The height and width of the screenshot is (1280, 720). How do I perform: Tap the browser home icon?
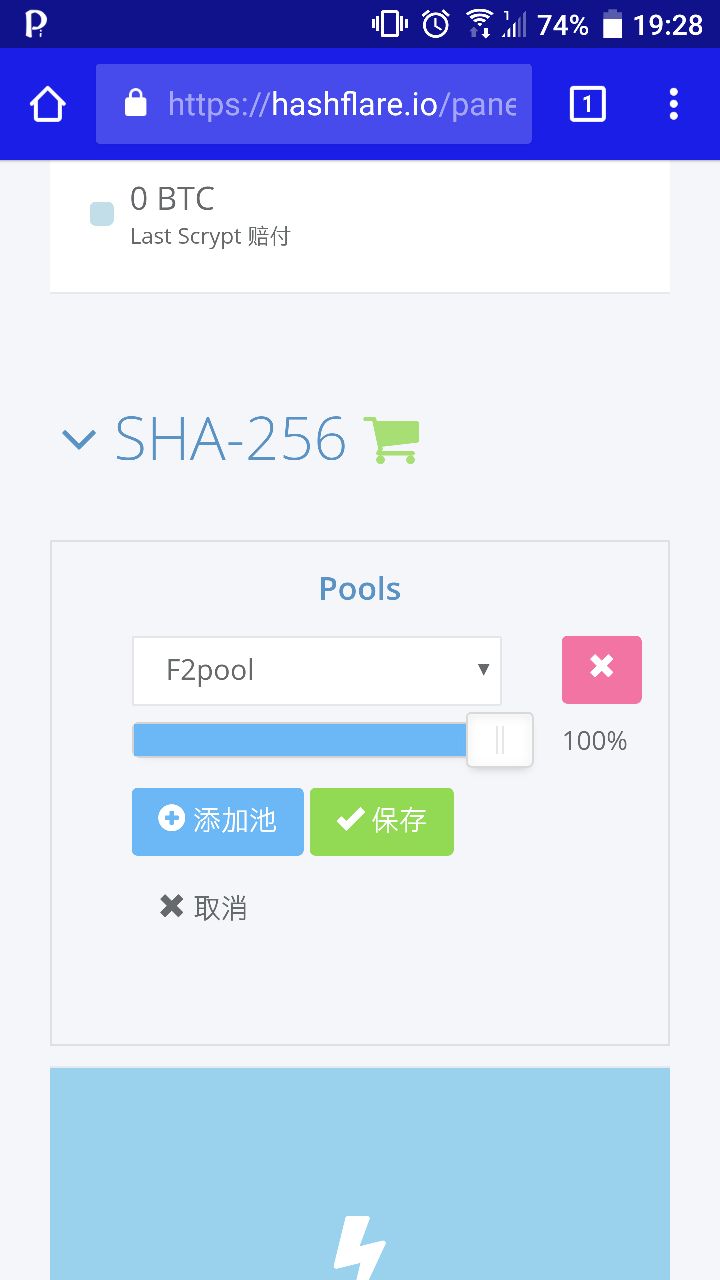coord(48,104)
